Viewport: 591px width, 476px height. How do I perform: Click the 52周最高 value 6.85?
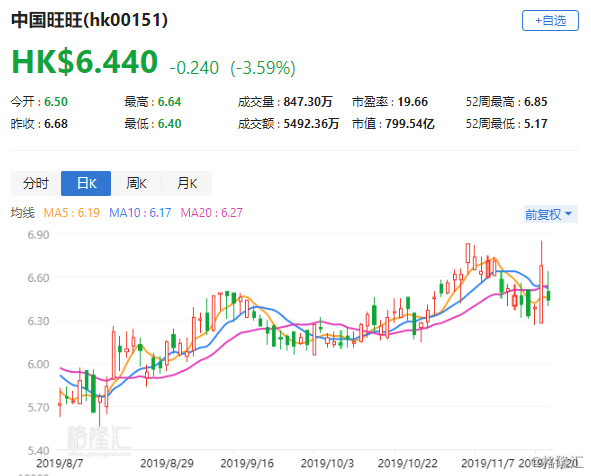(x=536, y=102)
